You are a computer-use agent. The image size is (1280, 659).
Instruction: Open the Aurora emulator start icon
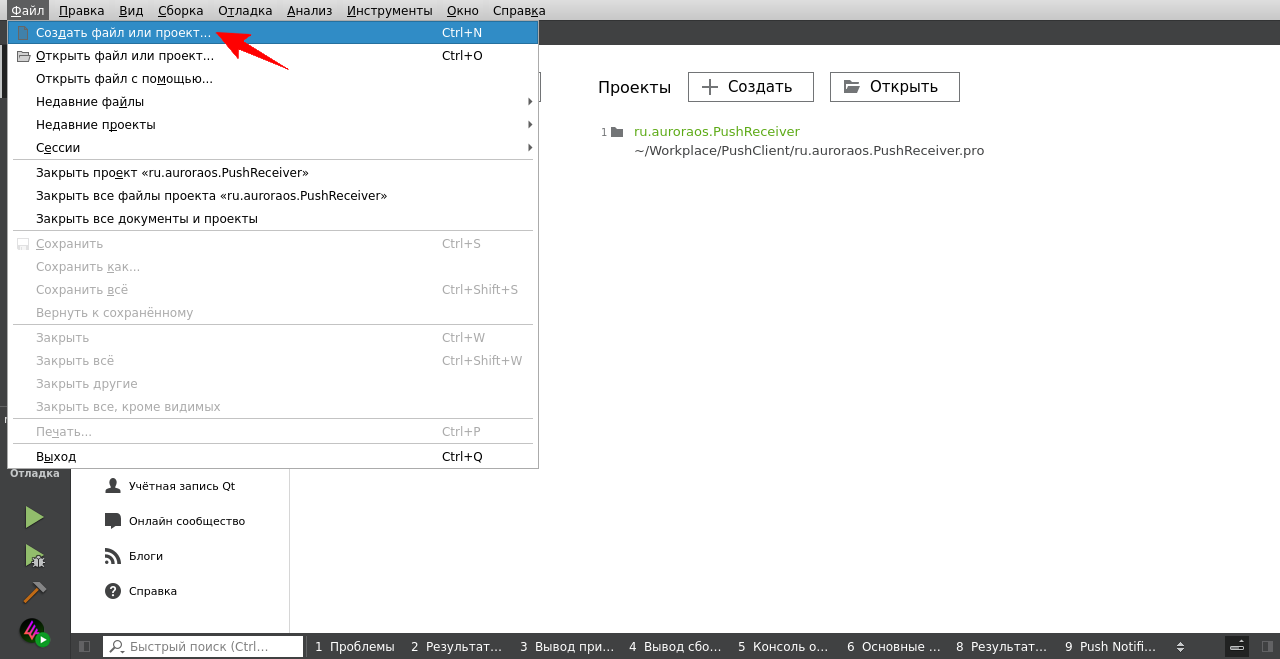pyautogui.click(x=34, y=632)
